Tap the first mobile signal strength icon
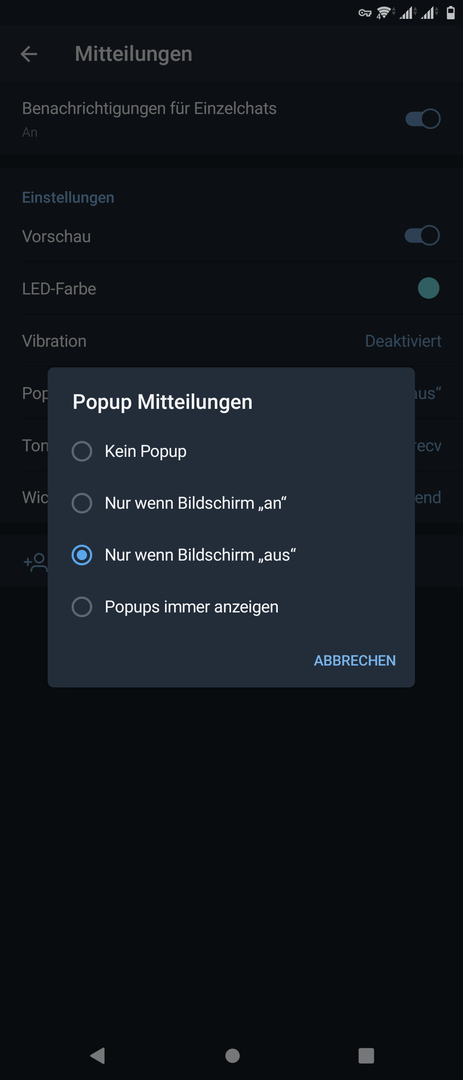The width and height of the screenshot is (463, 1080). click(407, 13)
